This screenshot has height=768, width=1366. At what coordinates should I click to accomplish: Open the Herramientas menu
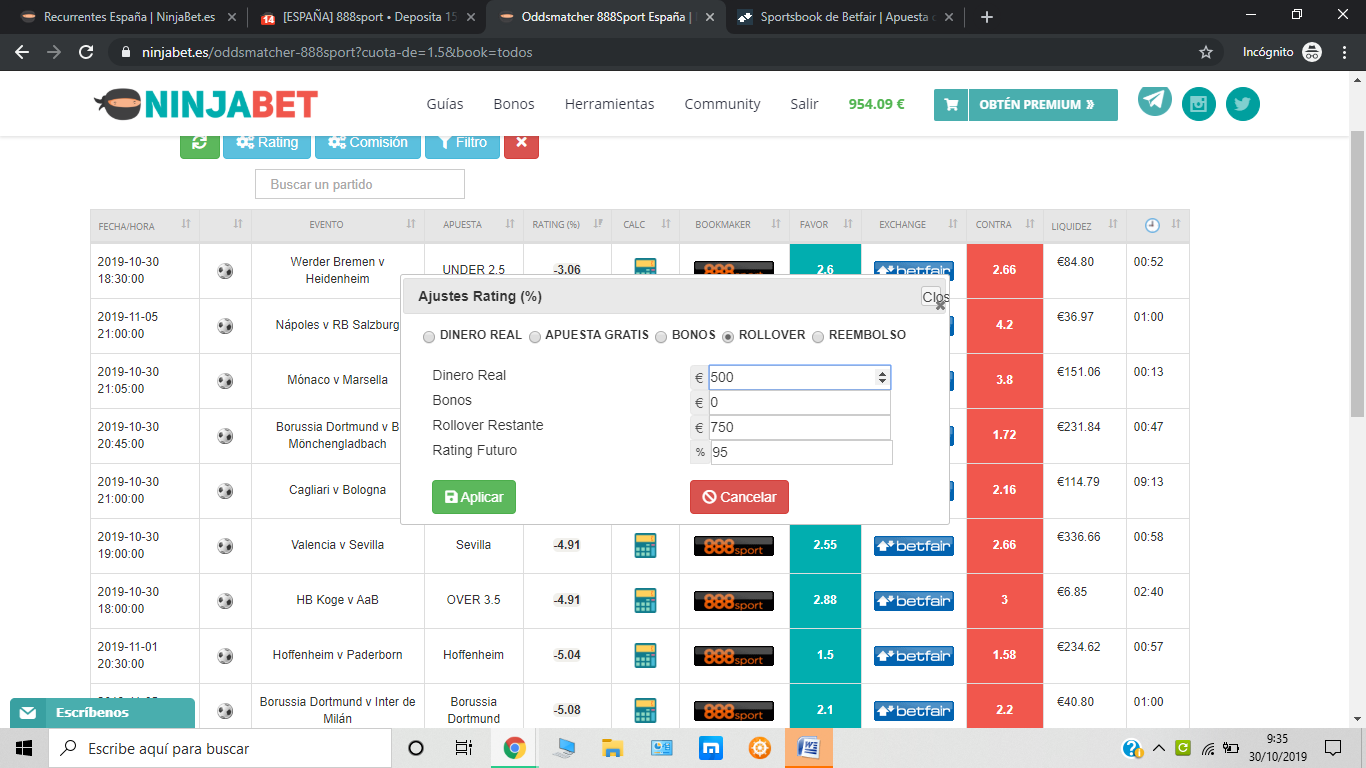[609, 104]
